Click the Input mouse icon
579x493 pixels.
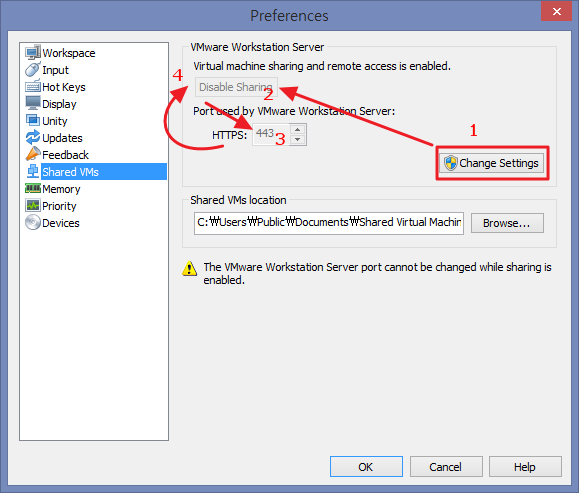click(33, 69)
